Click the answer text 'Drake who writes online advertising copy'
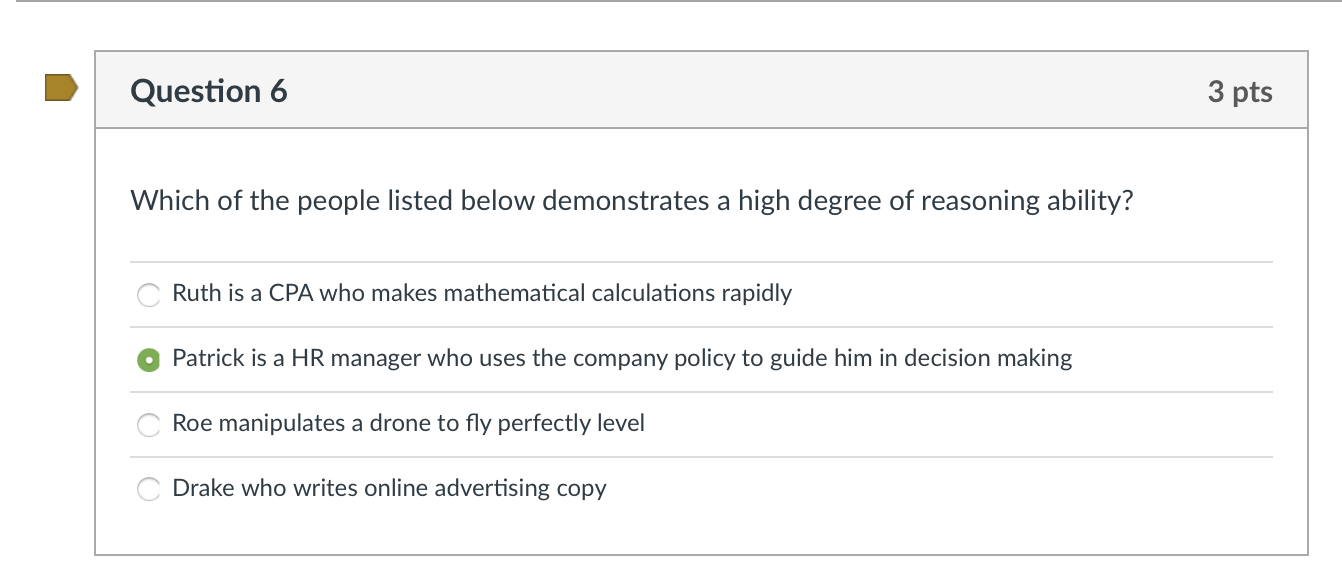 coord(389,488)
